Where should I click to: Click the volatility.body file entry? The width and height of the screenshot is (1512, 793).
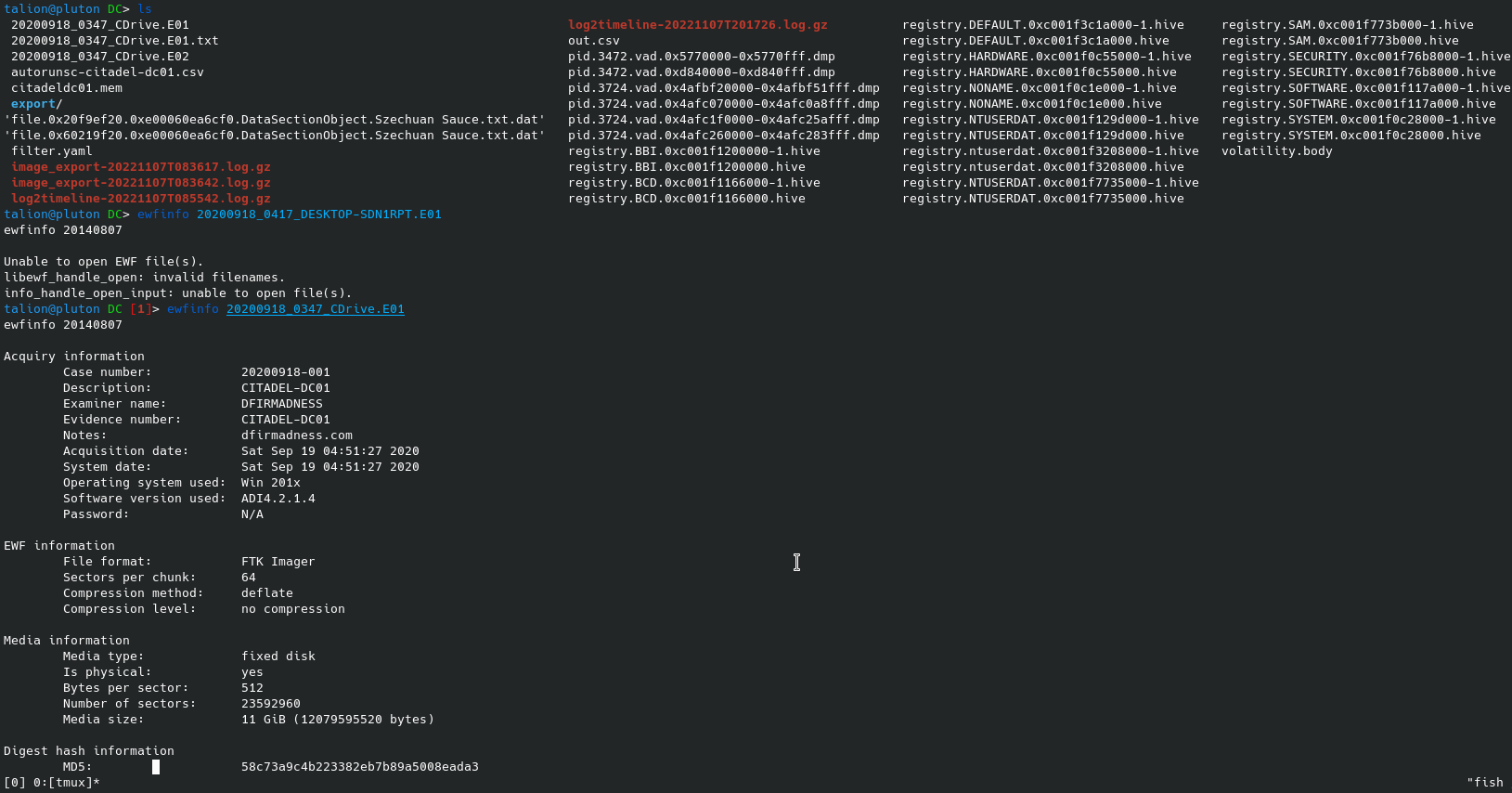coord(1276,151)
